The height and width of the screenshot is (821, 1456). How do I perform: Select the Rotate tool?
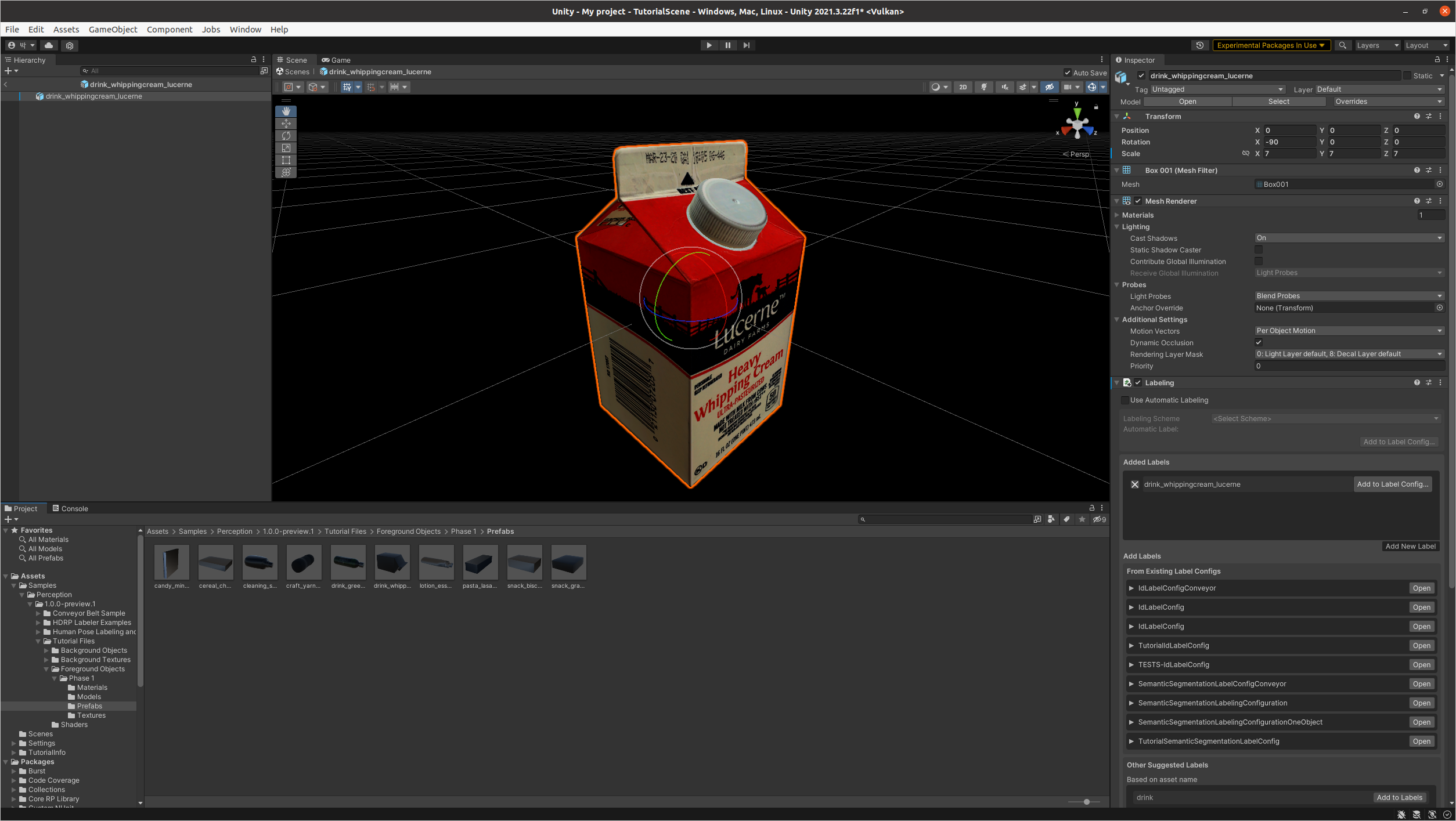286,136
